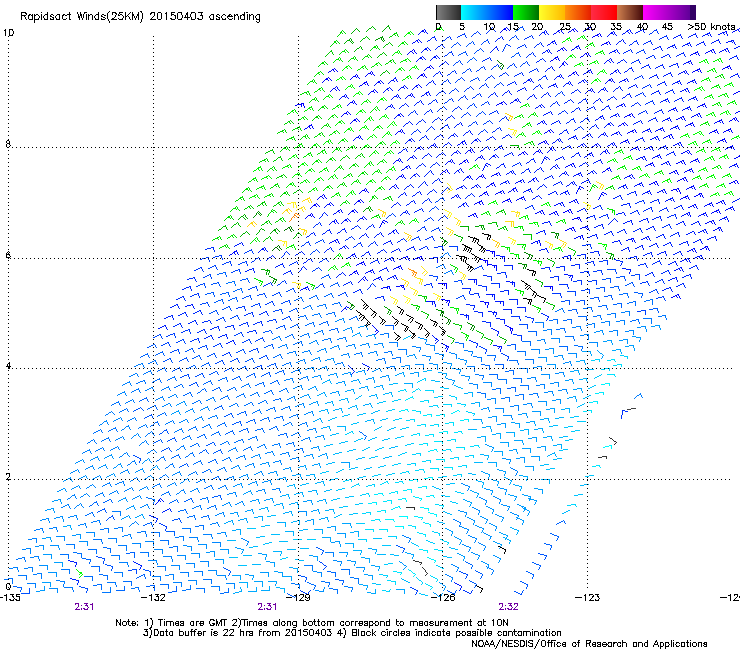Click the cyan 5 knots color band
Image resolution: width=740 pixels, height=650 pixels.
click(x=473, y=12)
